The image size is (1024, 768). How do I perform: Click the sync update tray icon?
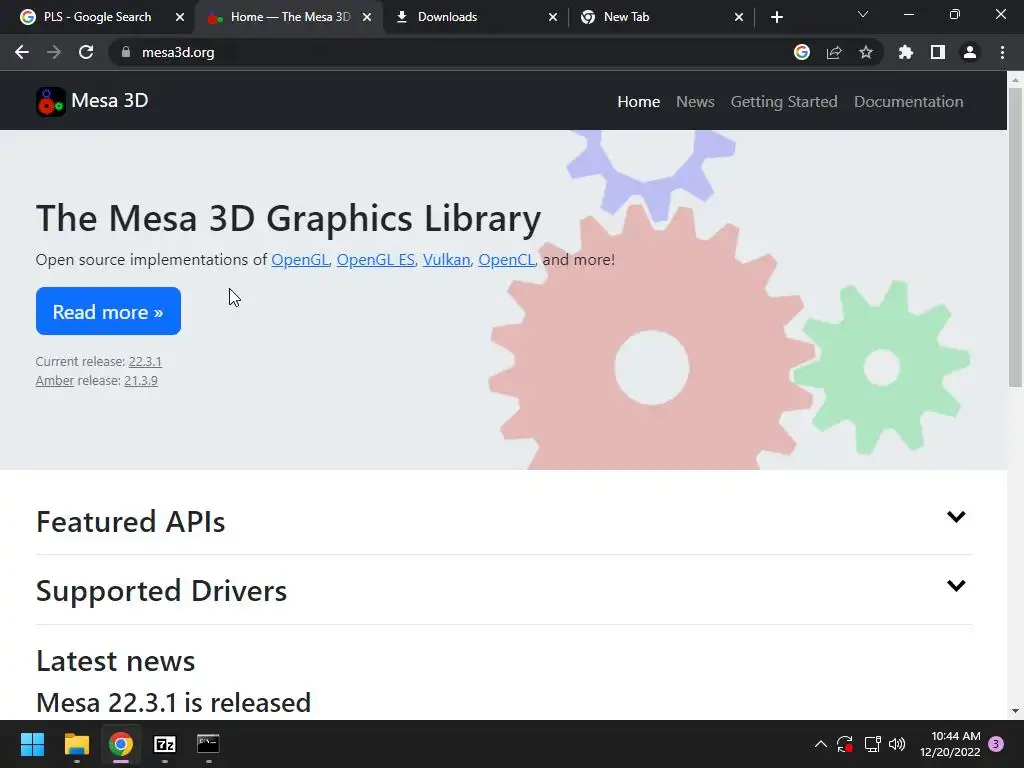(x=845, y=744)
